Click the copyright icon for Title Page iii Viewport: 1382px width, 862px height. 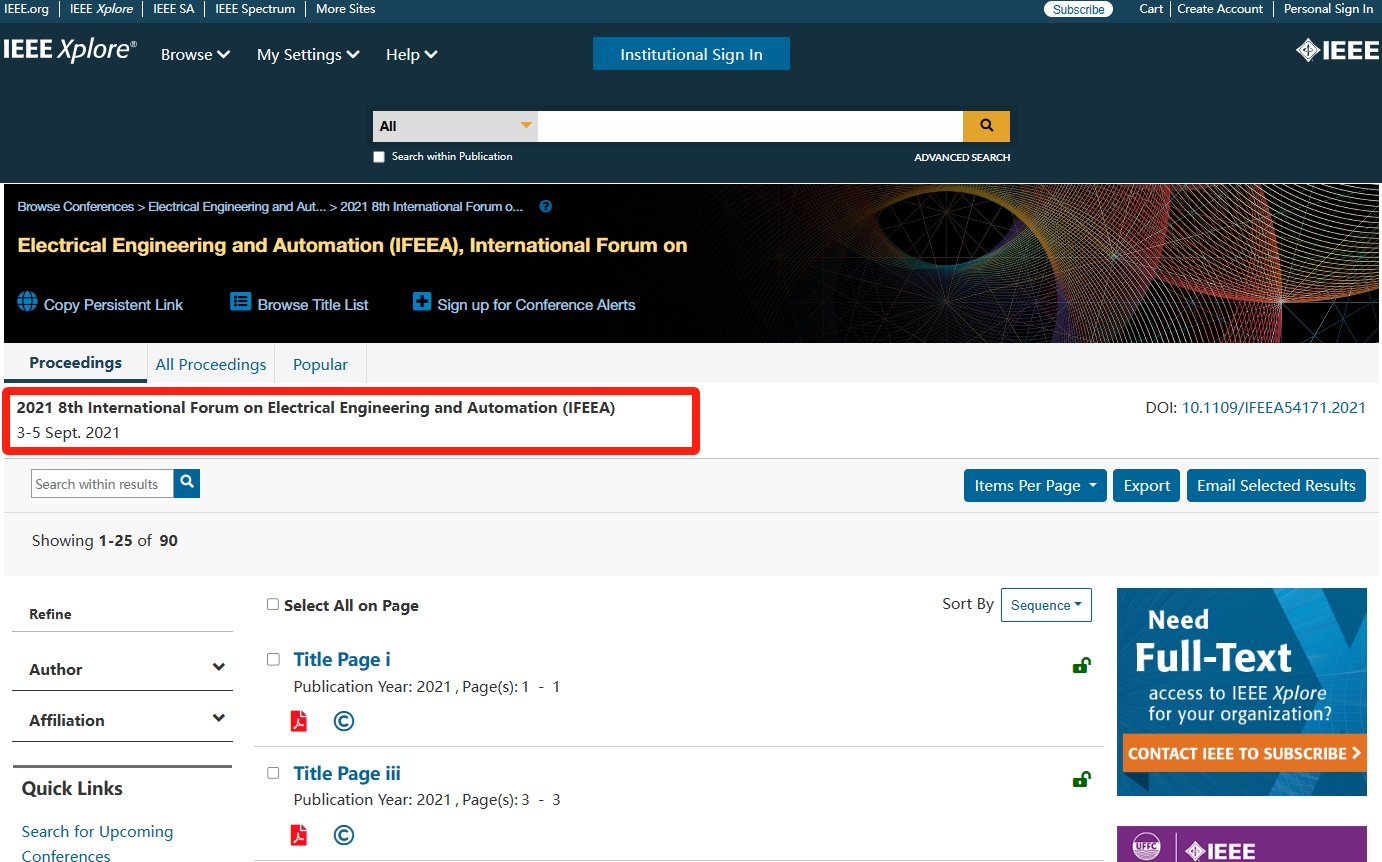point(344,835)
